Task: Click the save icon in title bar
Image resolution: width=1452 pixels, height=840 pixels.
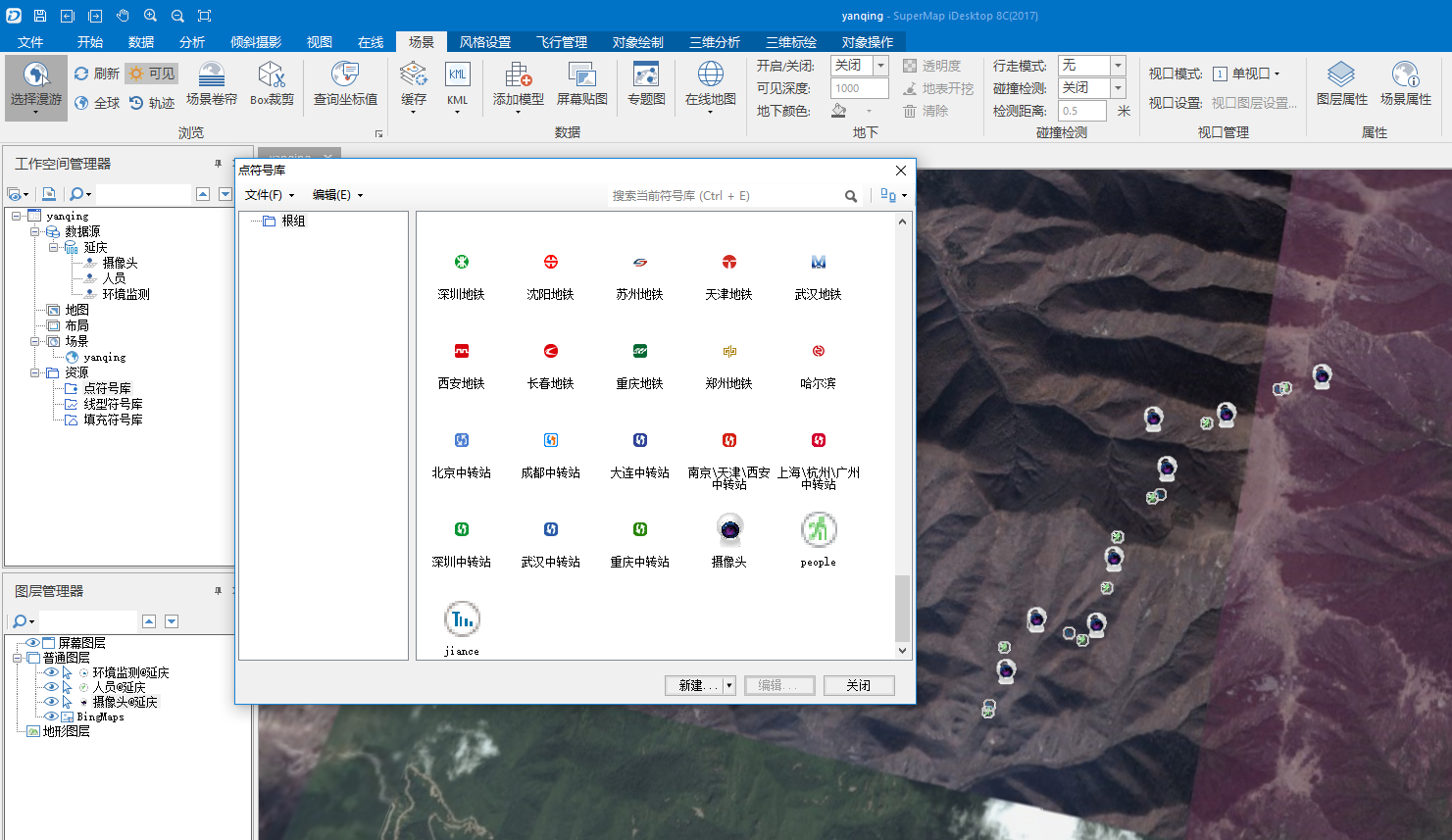Action: click(40, 16)
